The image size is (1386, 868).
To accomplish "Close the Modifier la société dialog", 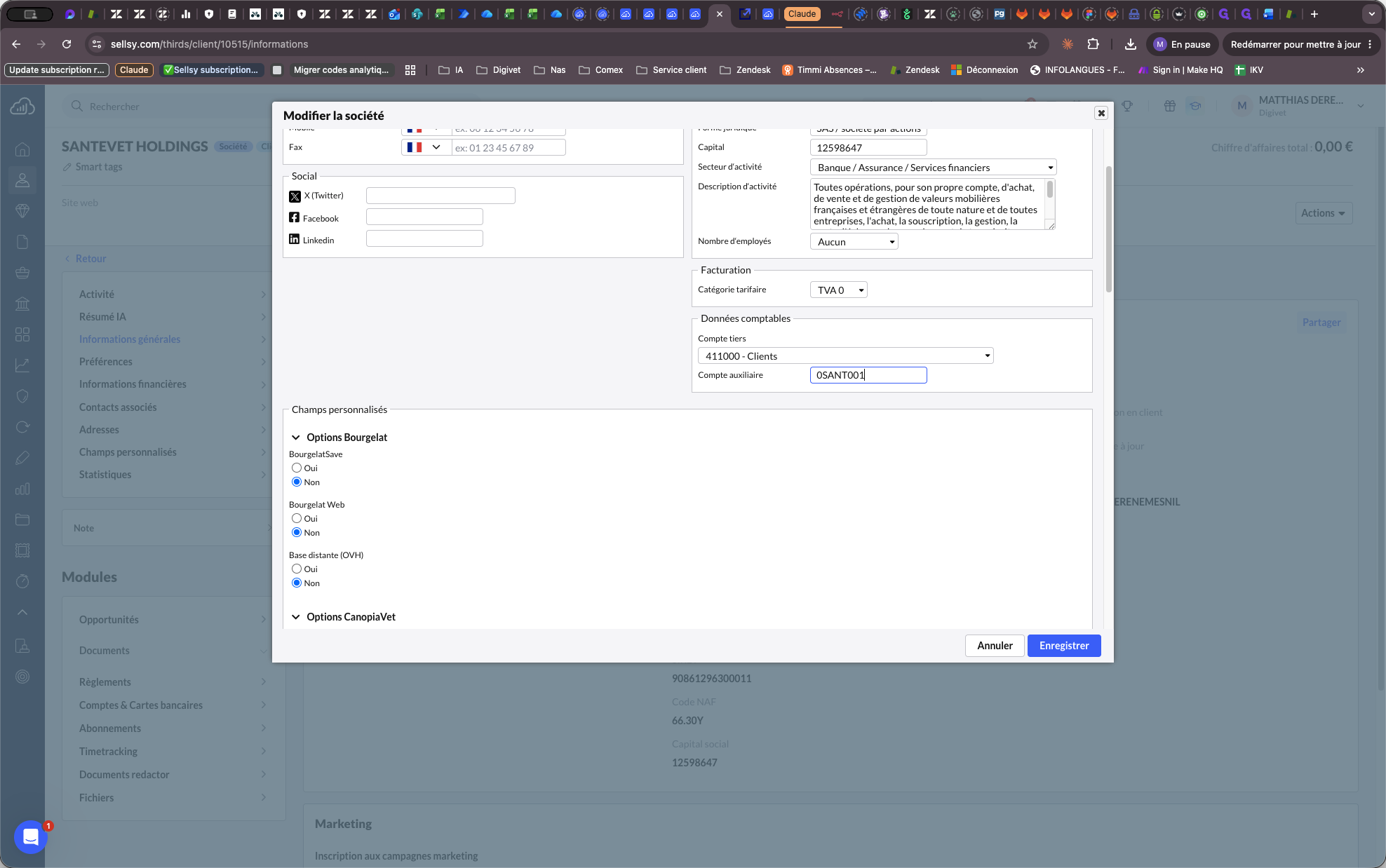I will pos(1101,113).
